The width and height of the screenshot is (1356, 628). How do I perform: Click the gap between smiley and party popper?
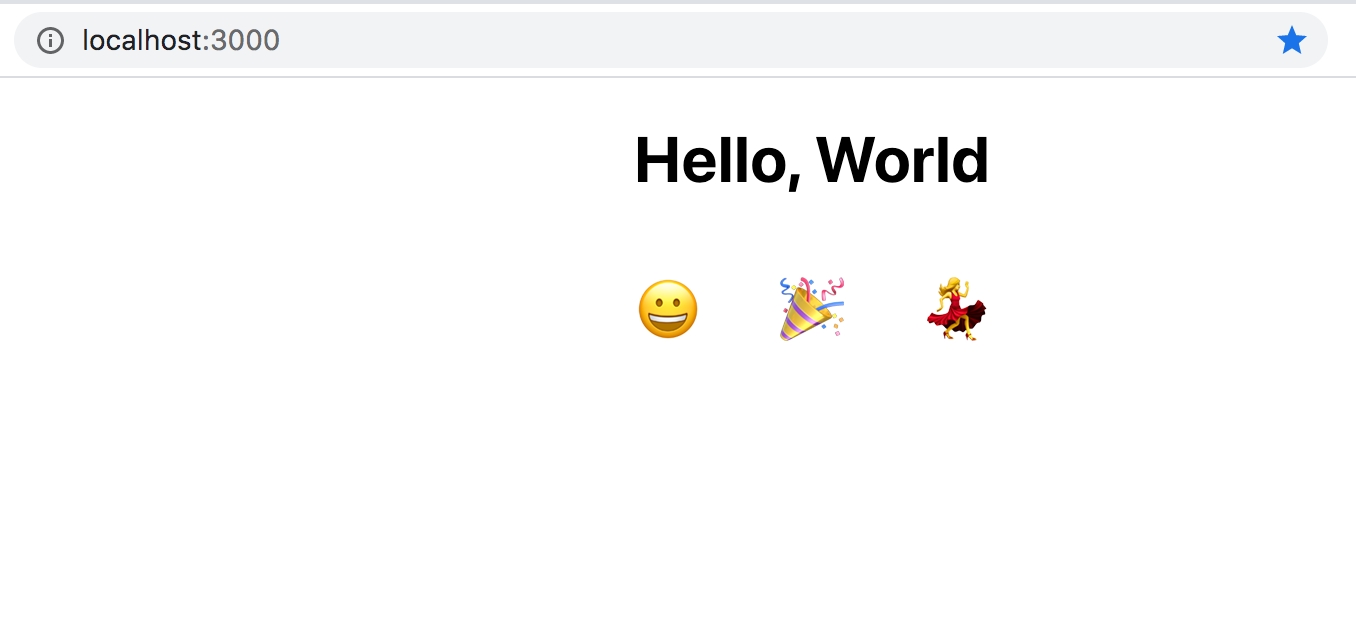click(739, 309)
